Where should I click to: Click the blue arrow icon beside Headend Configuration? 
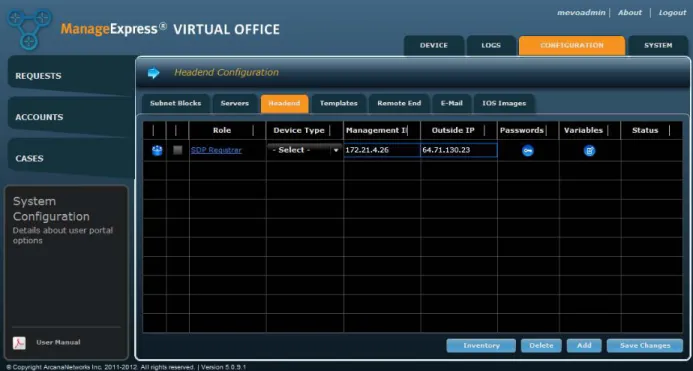[x=153, y=73]
